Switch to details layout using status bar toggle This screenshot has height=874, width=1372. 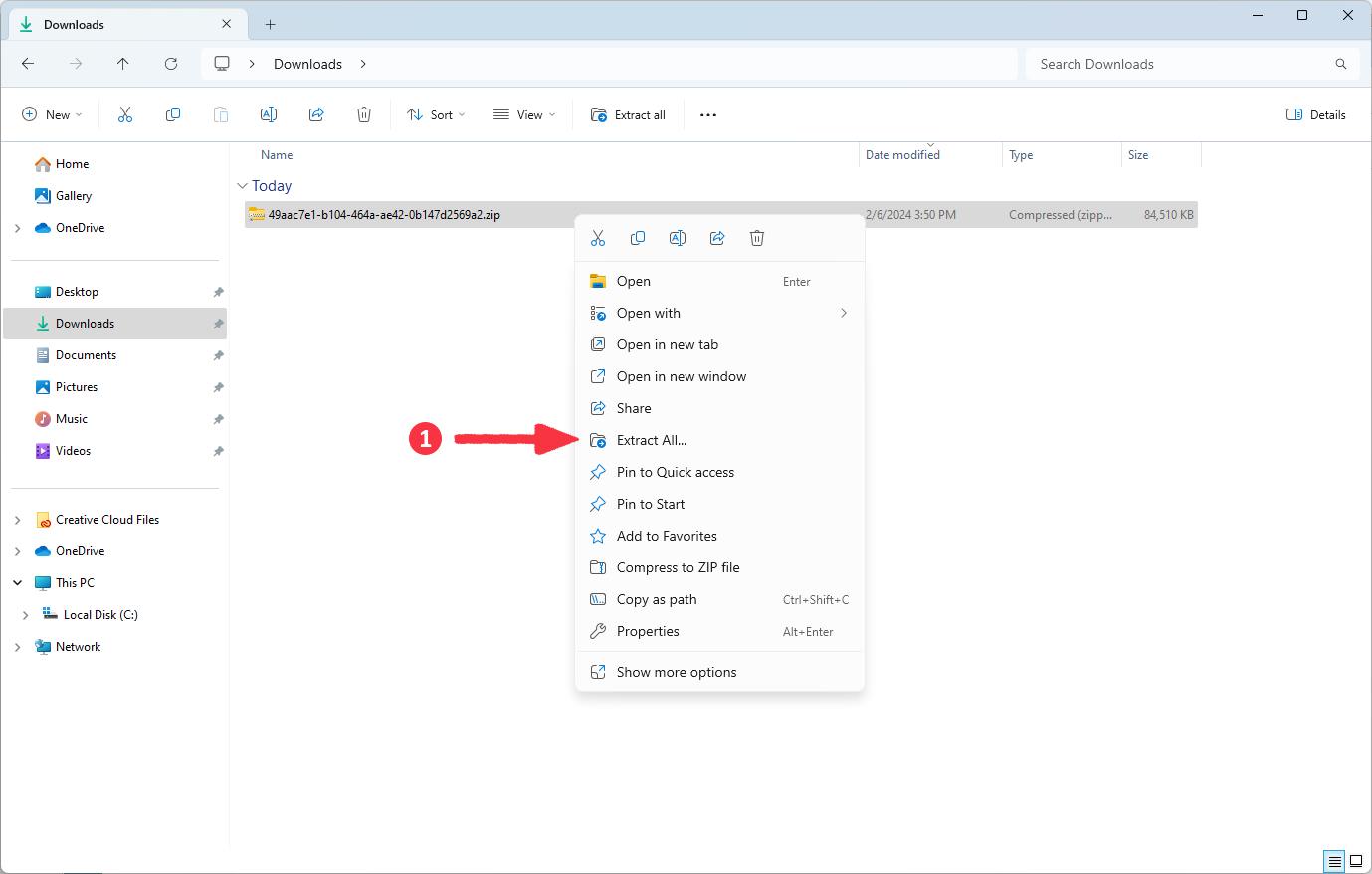tap(1334, 860)
